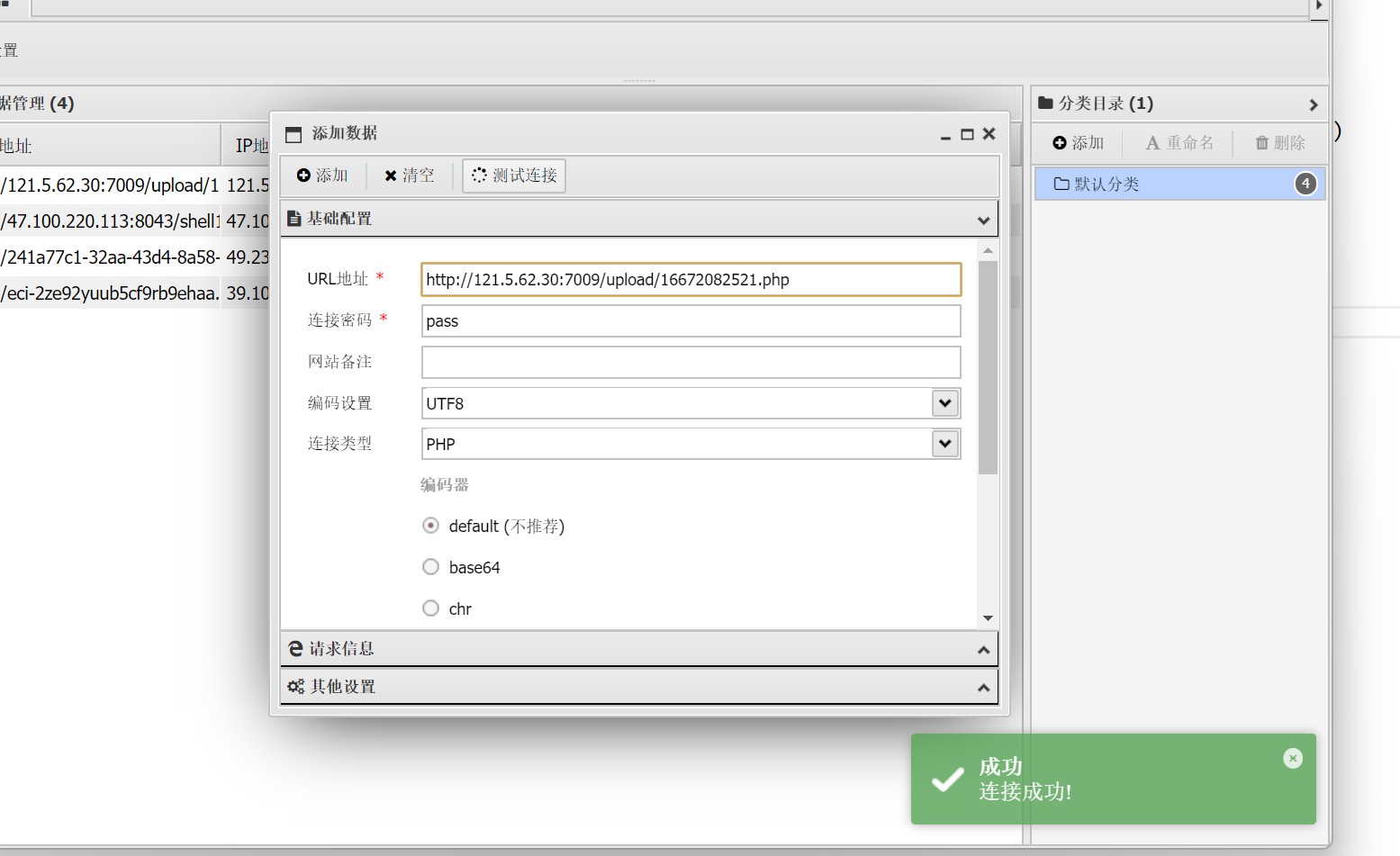The width and height of the screenshot is (1400, 856).
Task: Click the 添加数据 window title icon
Action: [x=294, y=135]
